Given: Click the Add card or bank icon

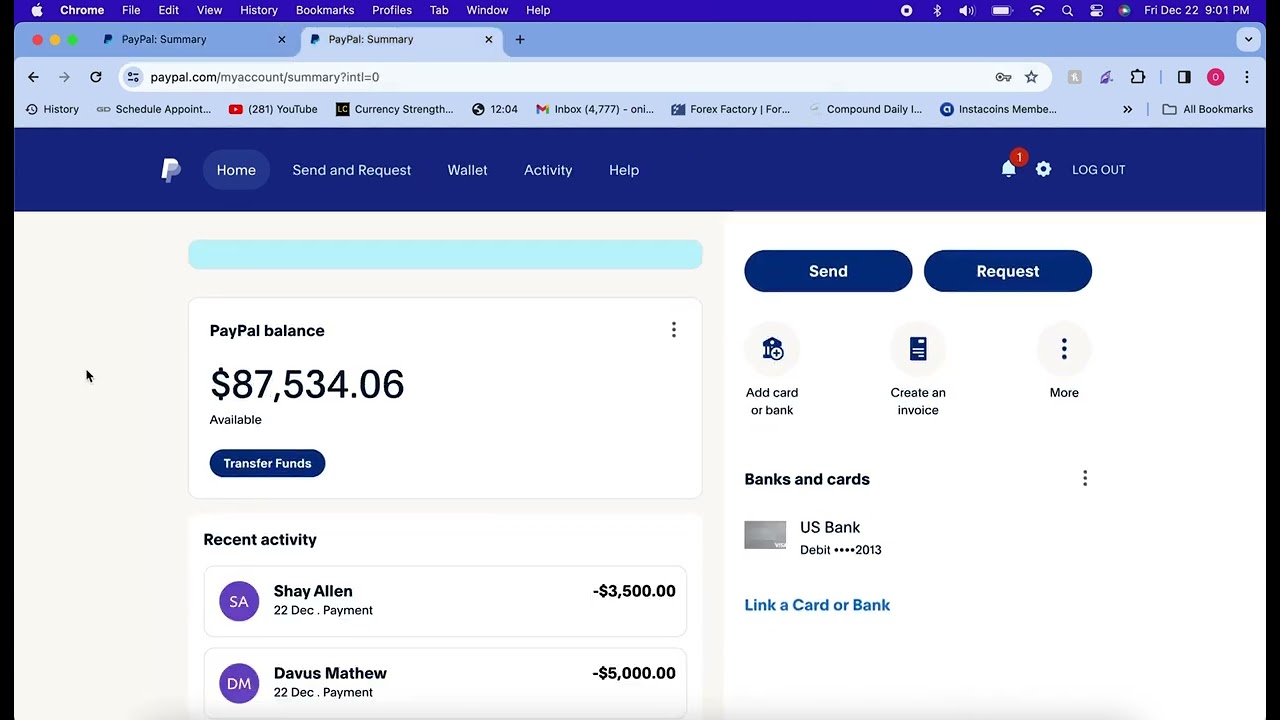Looking at the screenshot, I should (772, 349).
